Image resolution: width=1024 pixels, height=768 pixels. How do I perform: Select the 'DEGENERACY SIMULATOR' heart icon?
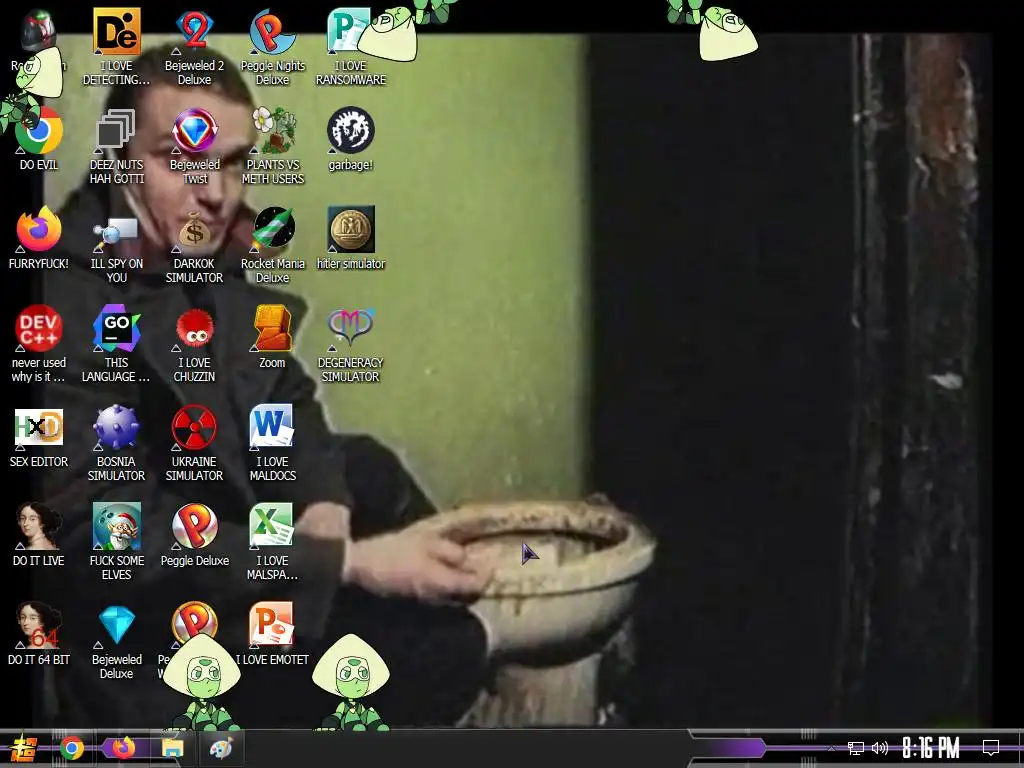pyautogui.click(x=350, y=328)
